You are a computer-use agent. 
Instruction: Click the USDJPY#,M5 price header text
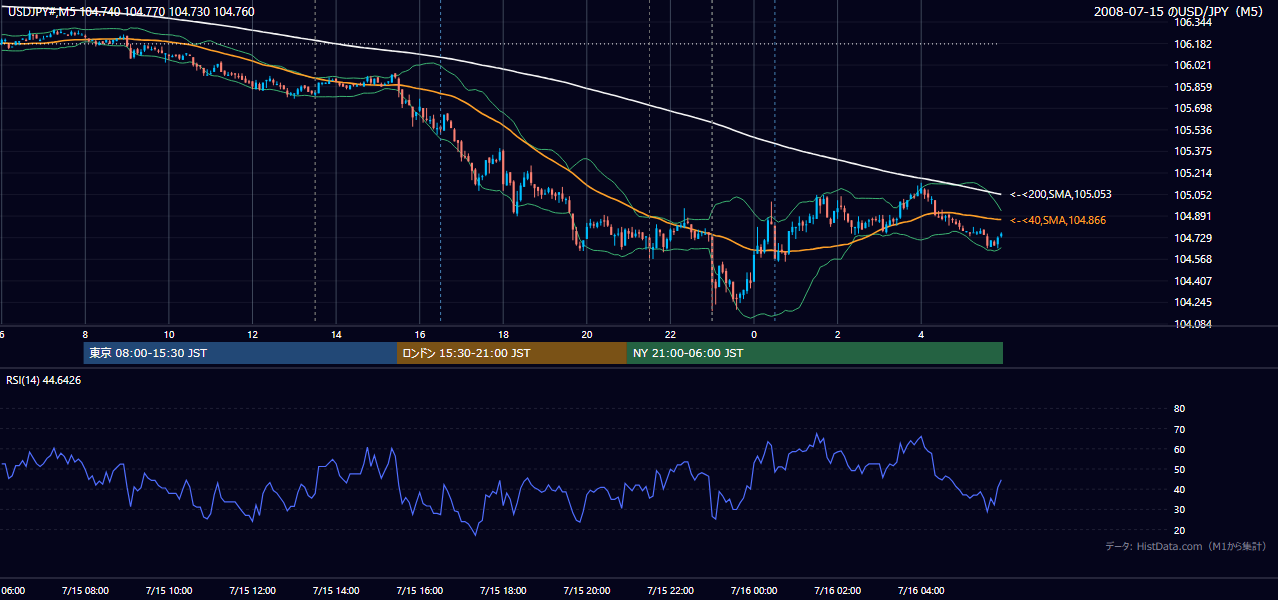(130, 11)
